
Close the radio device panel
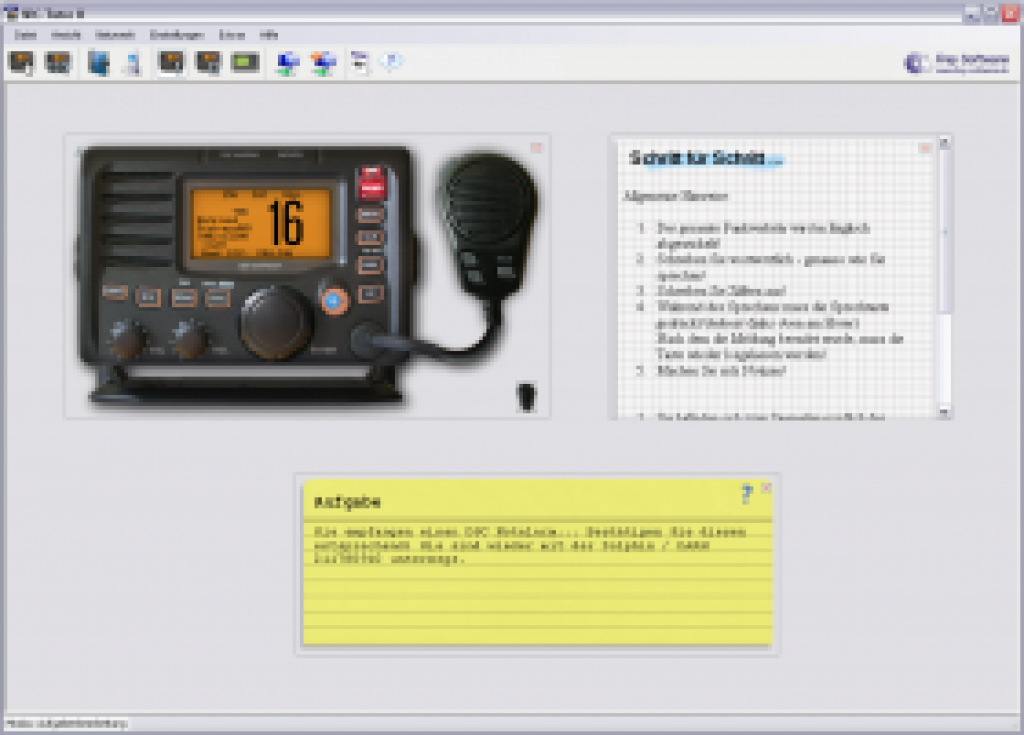click(x=536, y=148)
